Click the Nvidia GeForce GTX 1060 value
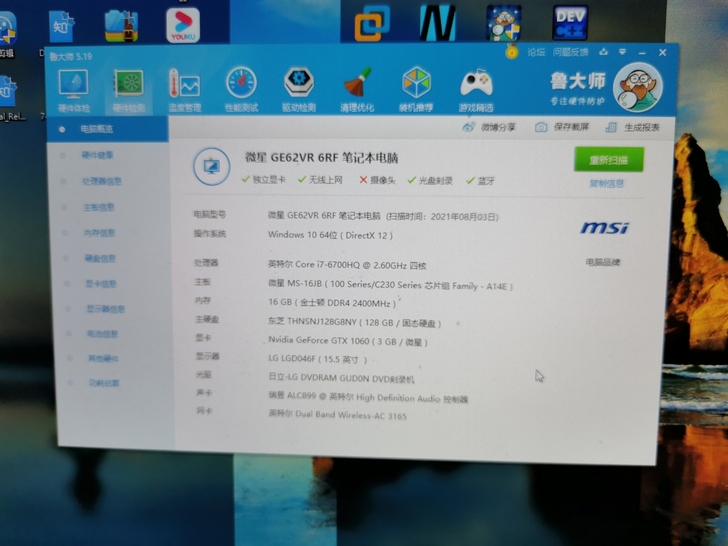Screen dimensions: 728x546 348,341
